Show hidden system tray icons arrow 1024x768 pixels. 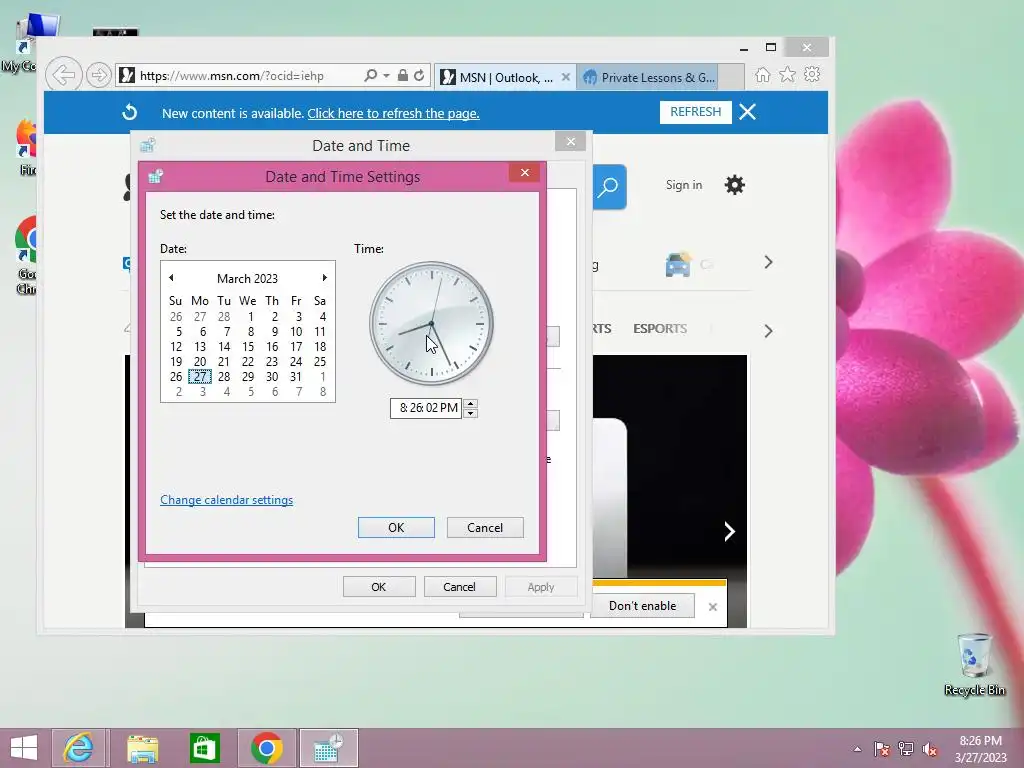pos(857,749)
